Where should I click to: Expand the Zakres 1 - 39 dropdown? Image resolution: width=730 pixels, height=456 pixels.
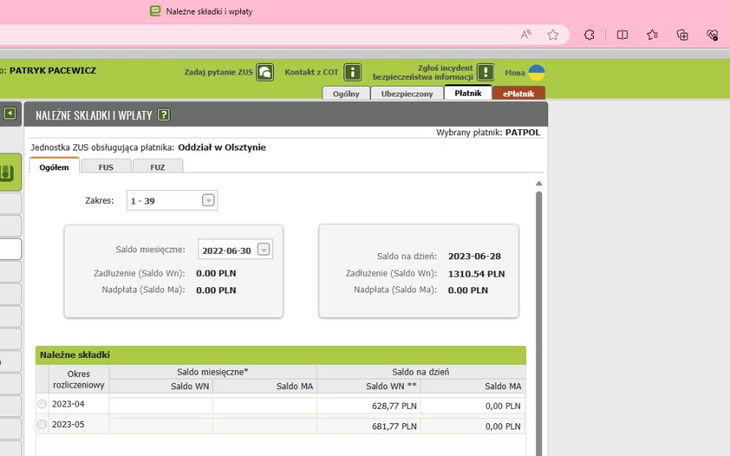[208, 200]
